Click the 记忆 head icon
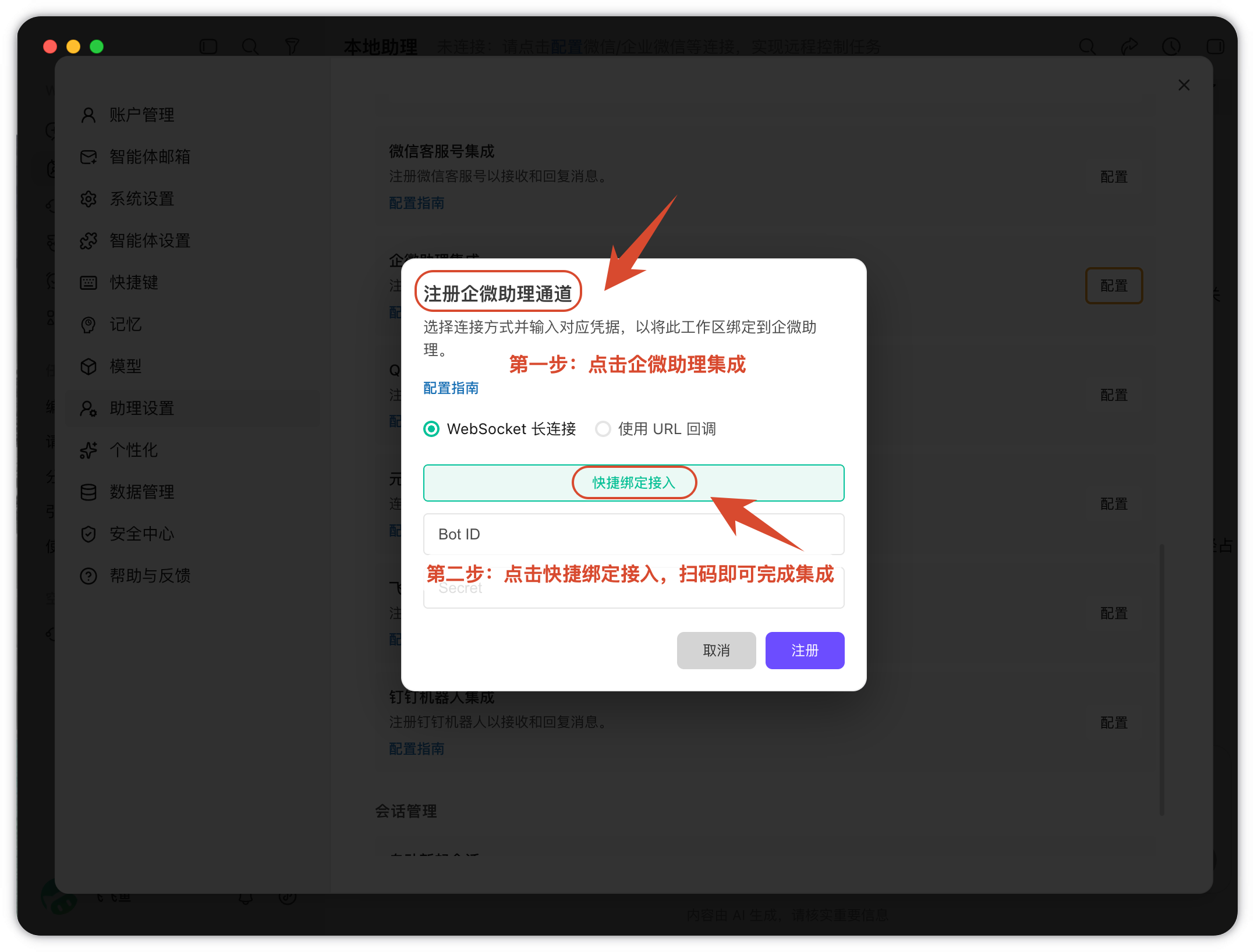 click(x=88, y=325)
